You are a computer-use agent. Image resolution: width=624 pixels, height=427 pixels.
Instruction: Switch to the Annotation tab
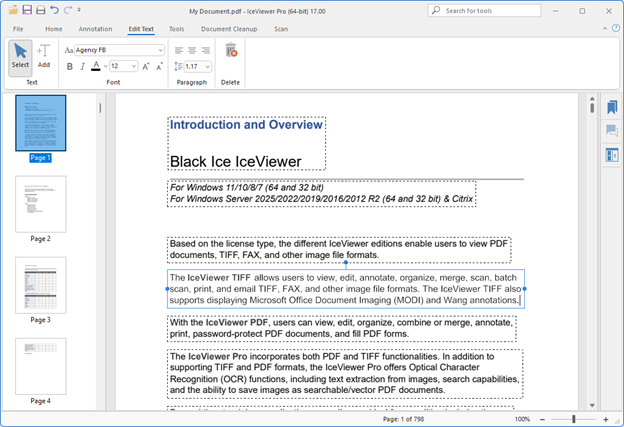click(95, 30)
